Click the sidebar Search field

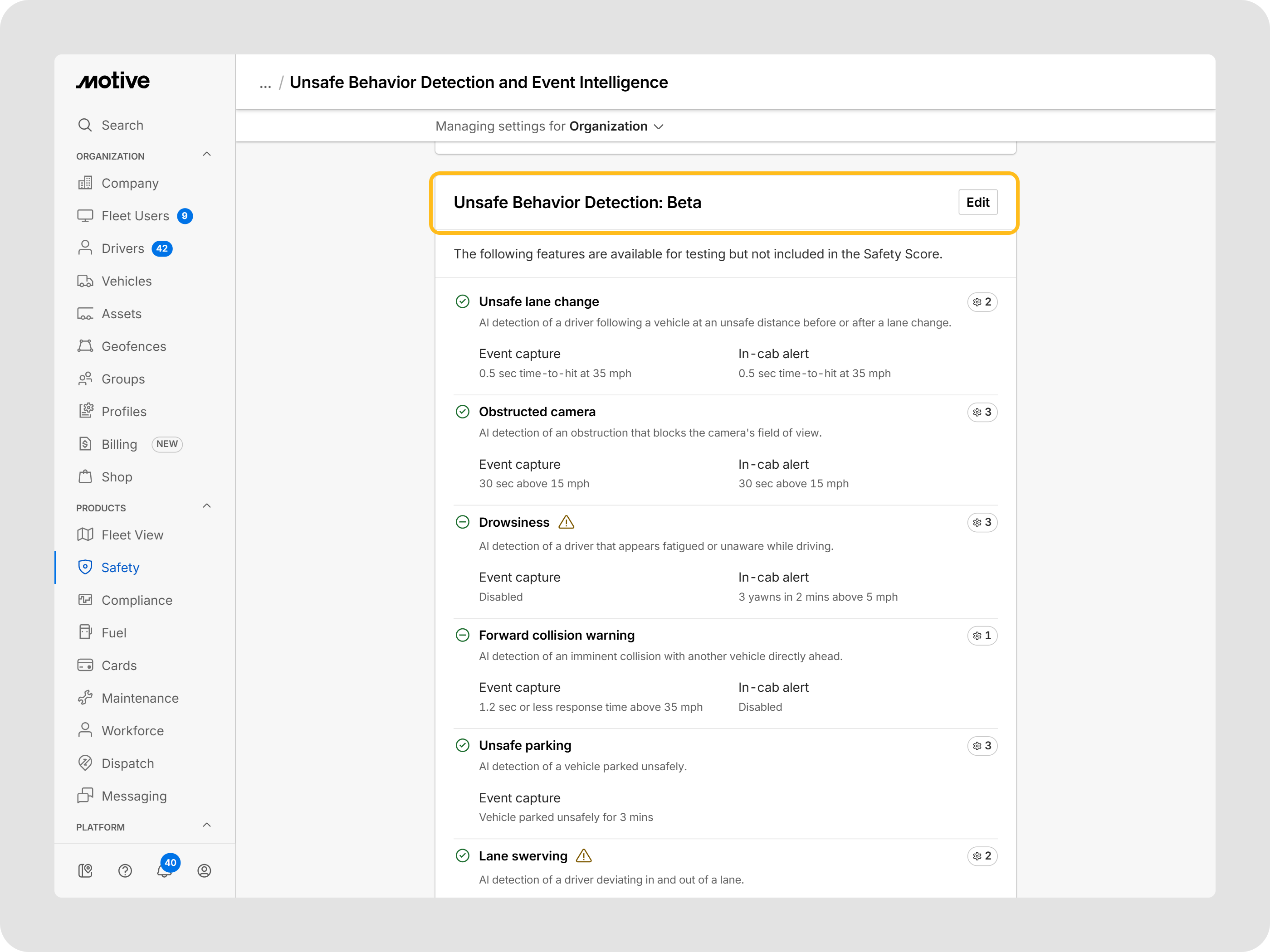(122, 125)
